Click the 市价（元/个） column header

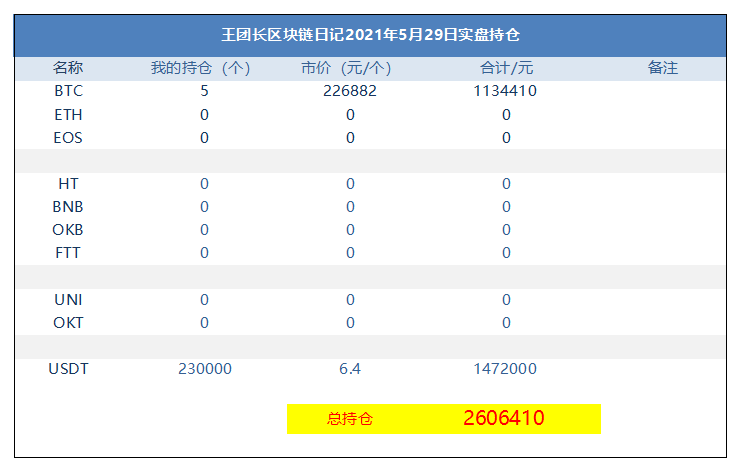349,68
